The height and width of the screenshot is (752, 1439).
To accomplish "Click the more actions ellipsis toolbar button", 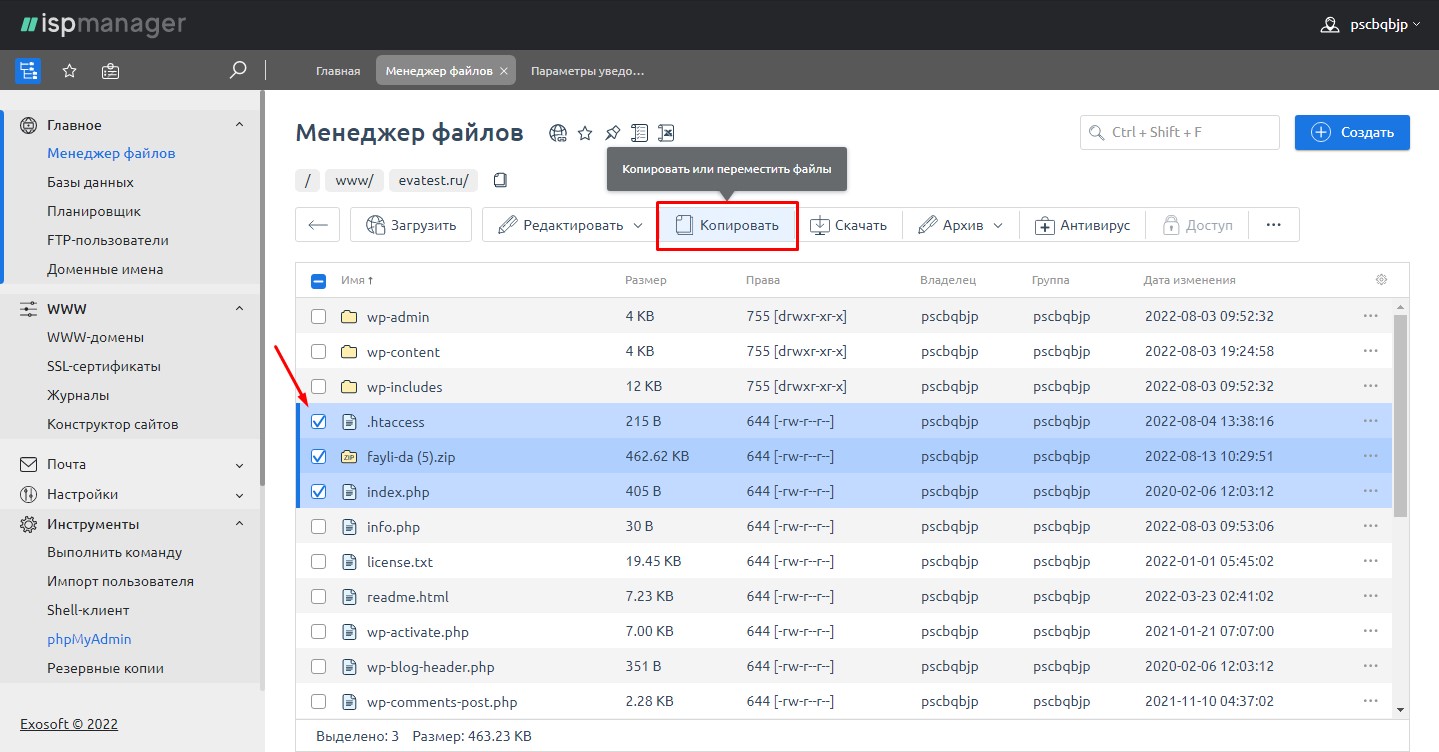I will [1274, 225].
